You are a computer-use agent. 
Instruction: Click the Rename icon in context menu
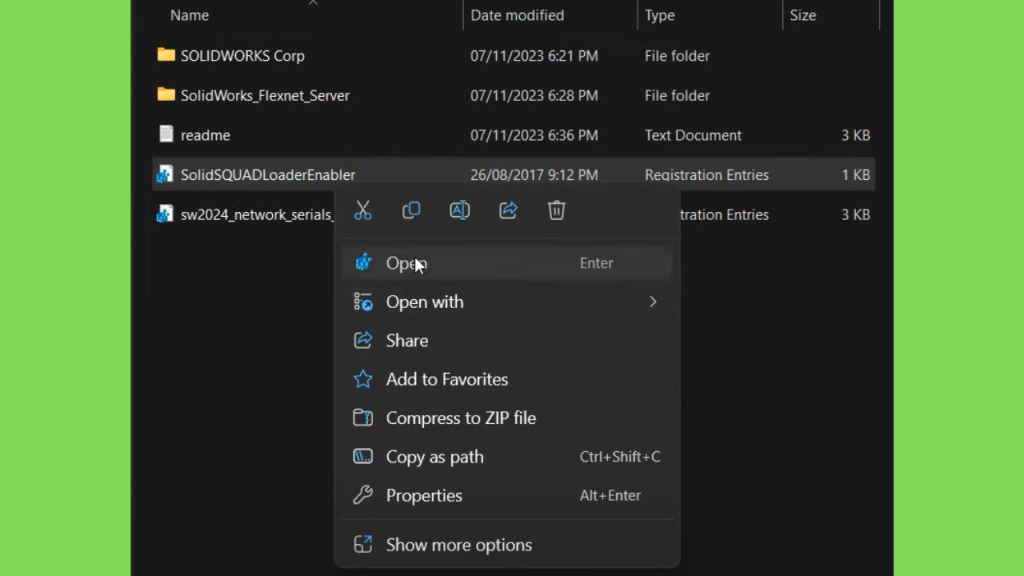pos(460,210)
